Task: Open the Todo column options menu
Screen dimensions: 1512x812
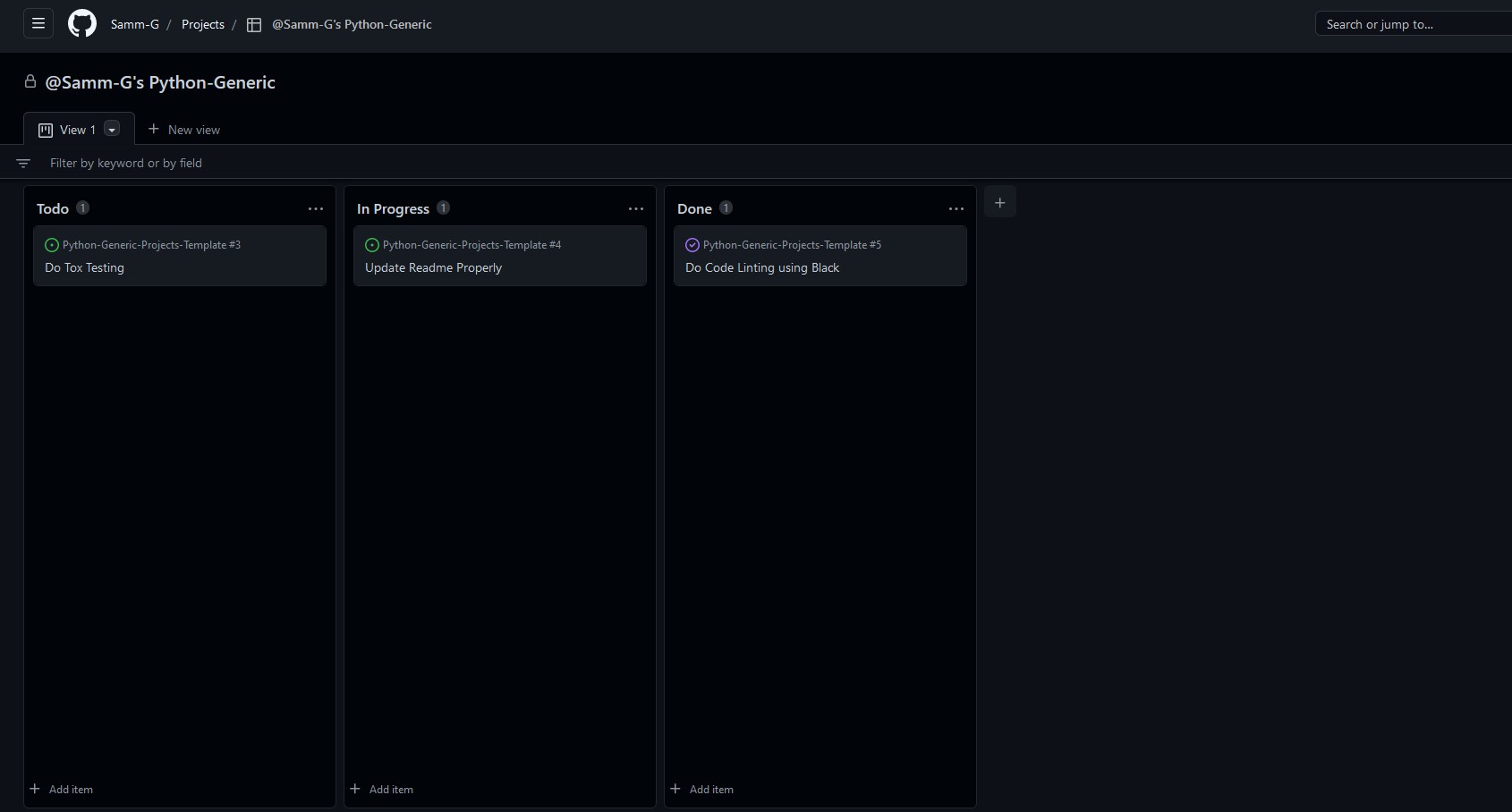Action: (316, 208)
